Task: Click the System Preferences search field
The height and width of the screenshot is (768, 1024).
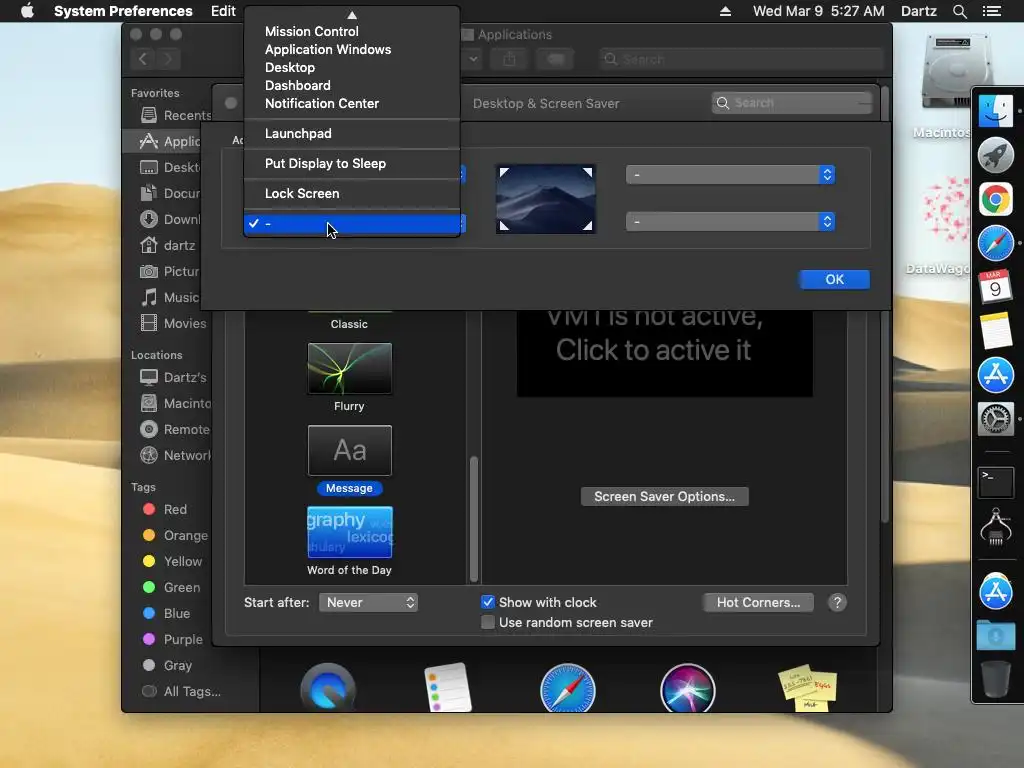Action: point(792,103)
